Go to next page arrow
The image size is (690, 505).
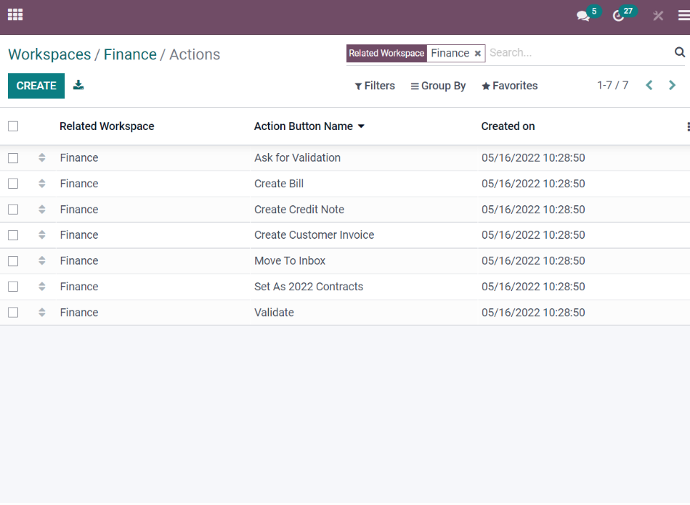pyautogui.click(x=672, y=85)
